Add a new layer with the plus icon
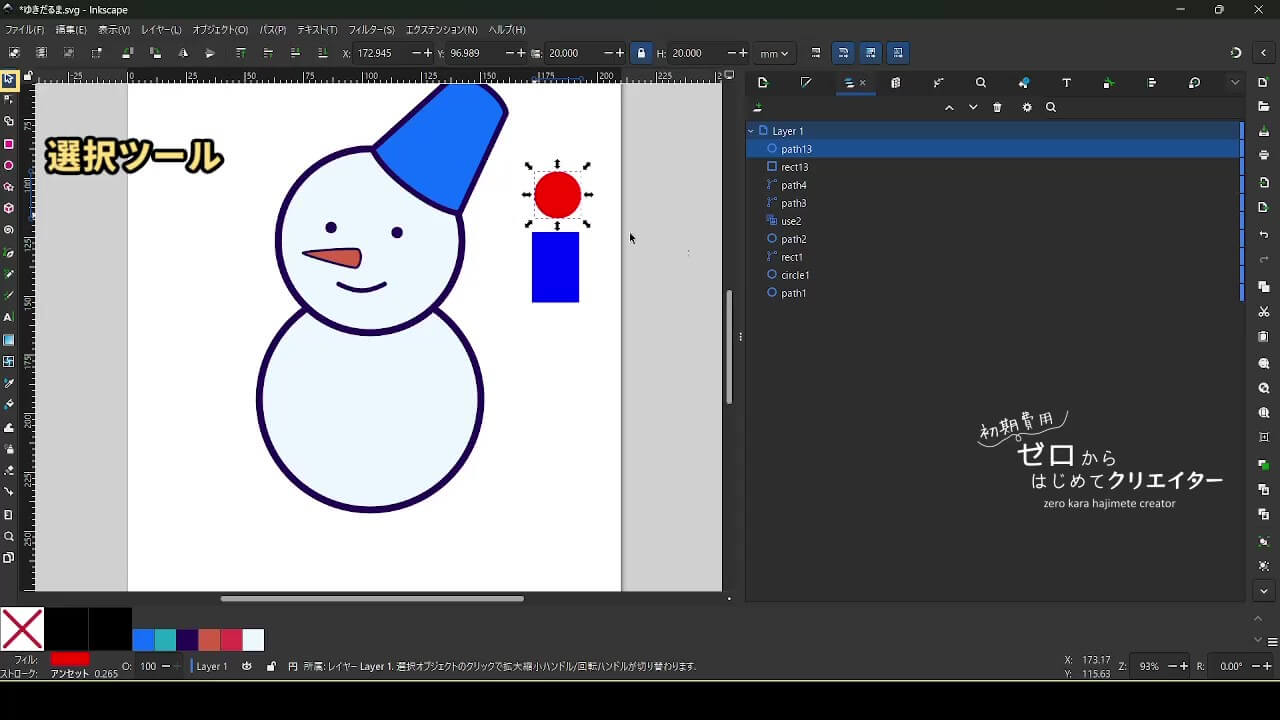This screenshot has height=720, width=1280. click(x=758, y=108)
